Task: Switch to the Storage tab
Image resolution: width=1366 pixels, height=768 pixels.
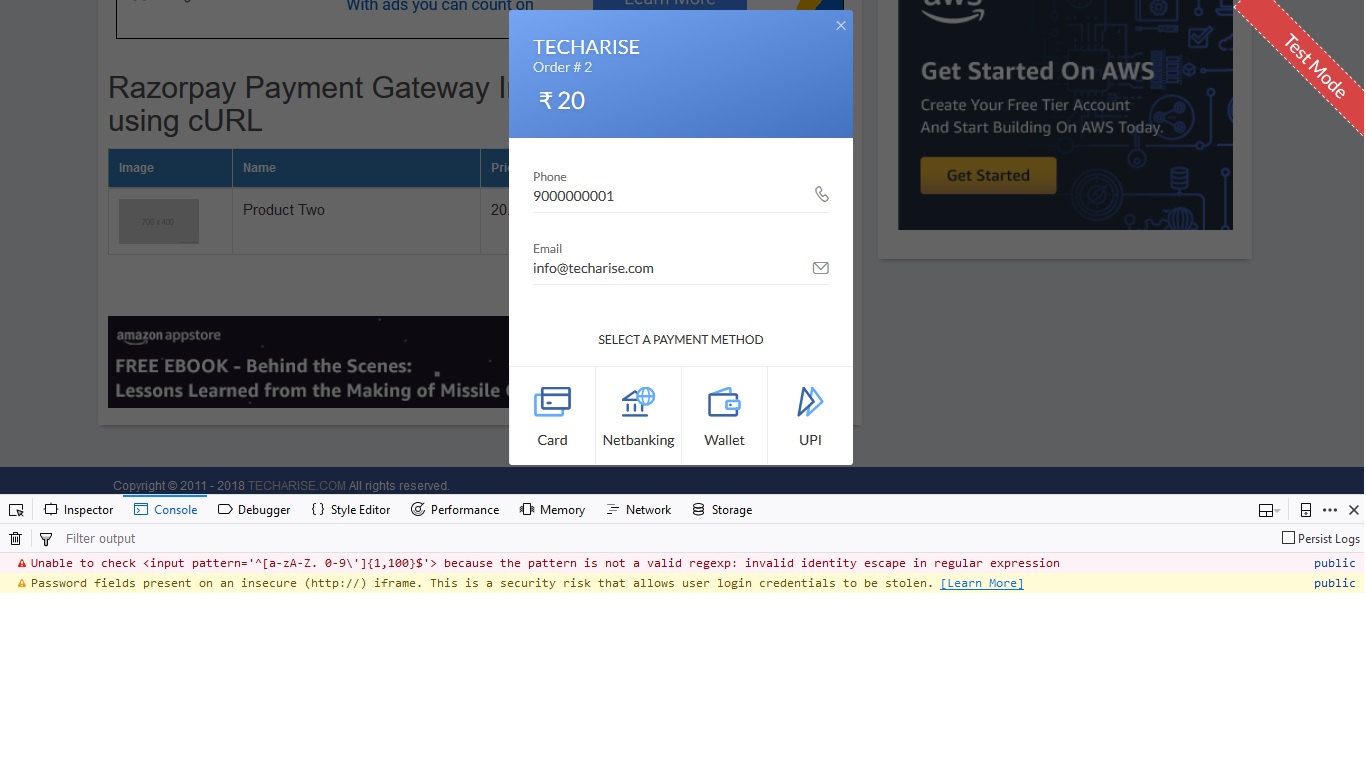Action: (722, 510)
